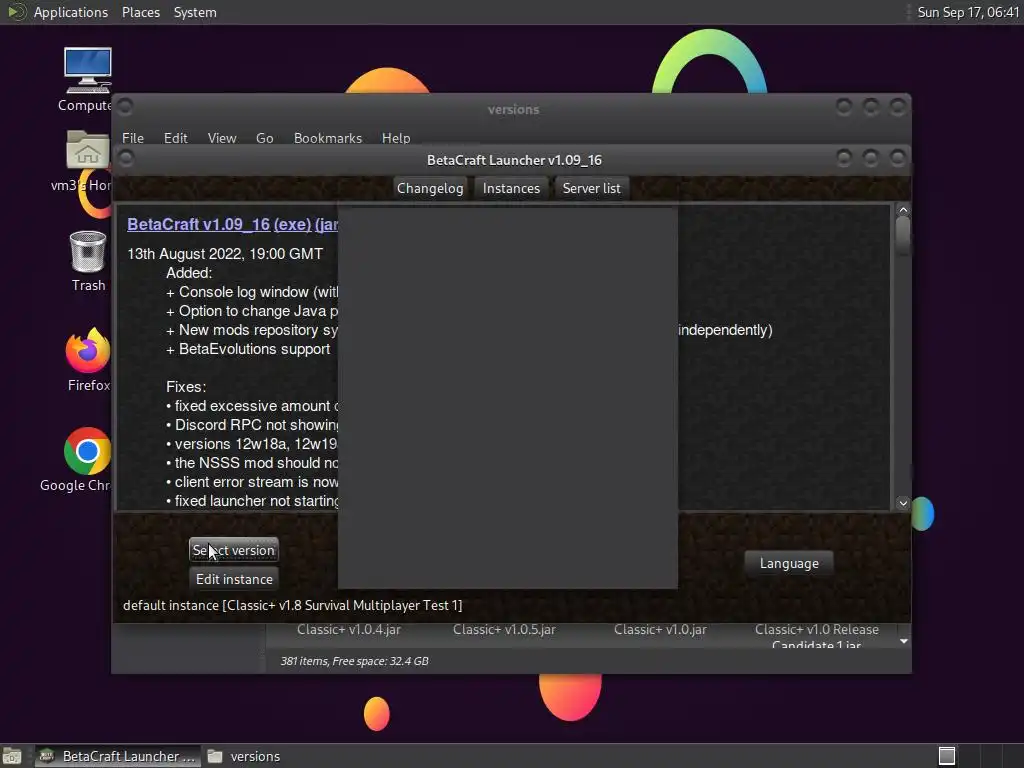
Task: Open the Places menu
Action: [140, 12]
